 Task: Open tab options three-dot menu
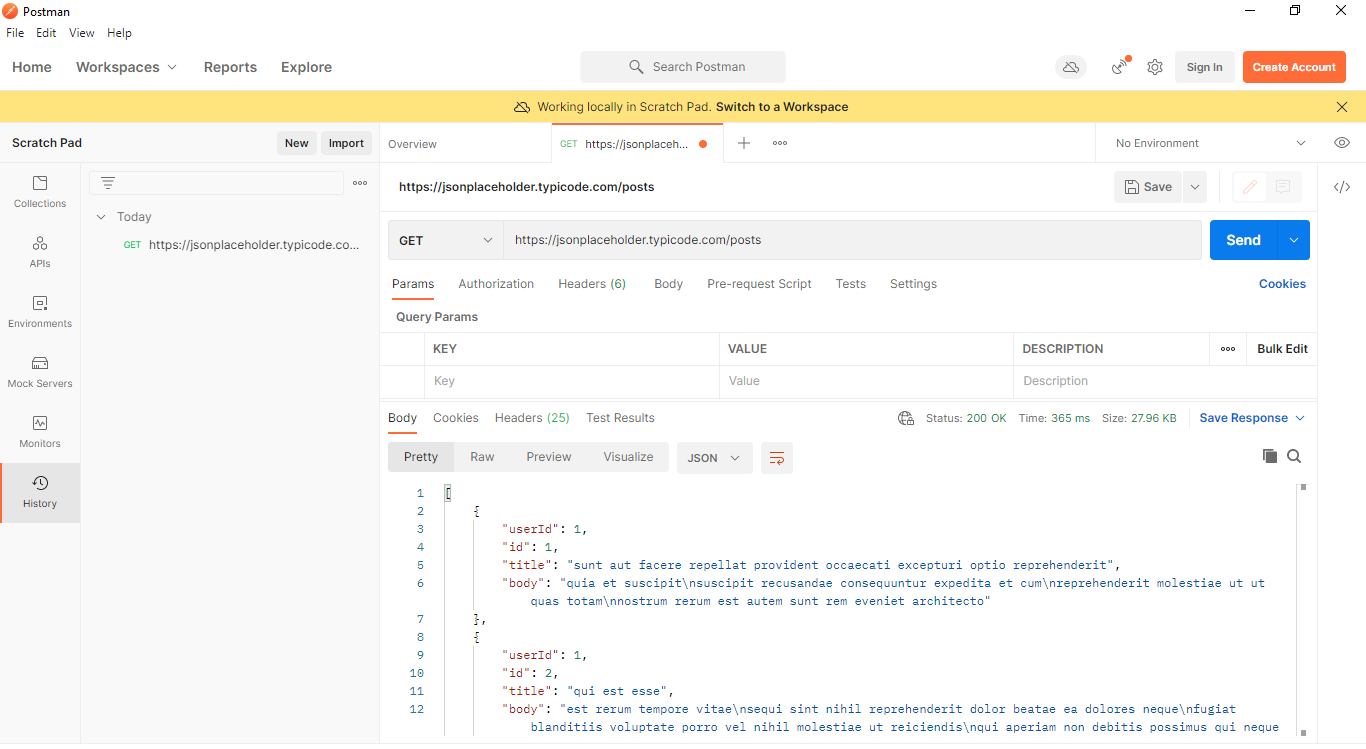pyautogui.click(x=780, y=143)
